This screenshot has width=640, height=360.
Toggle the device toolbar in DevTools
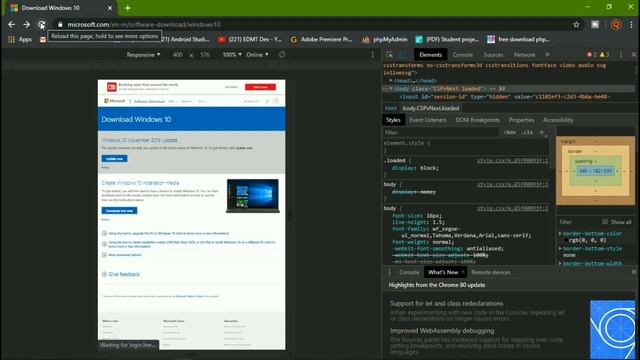pos(402,55)
